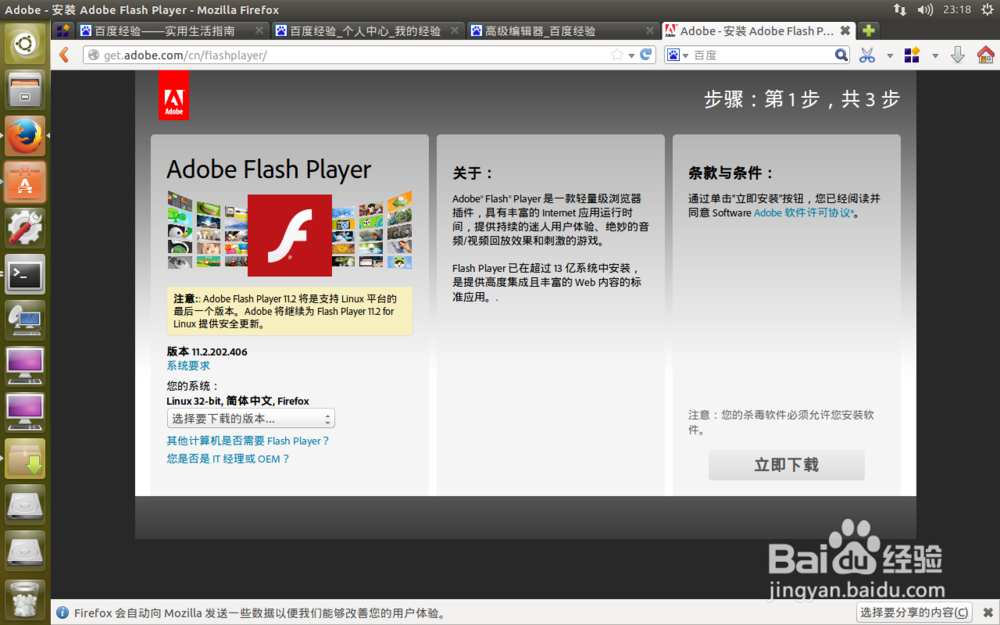
Task: Click the 立即下载 download button
Action: (786, 464)
